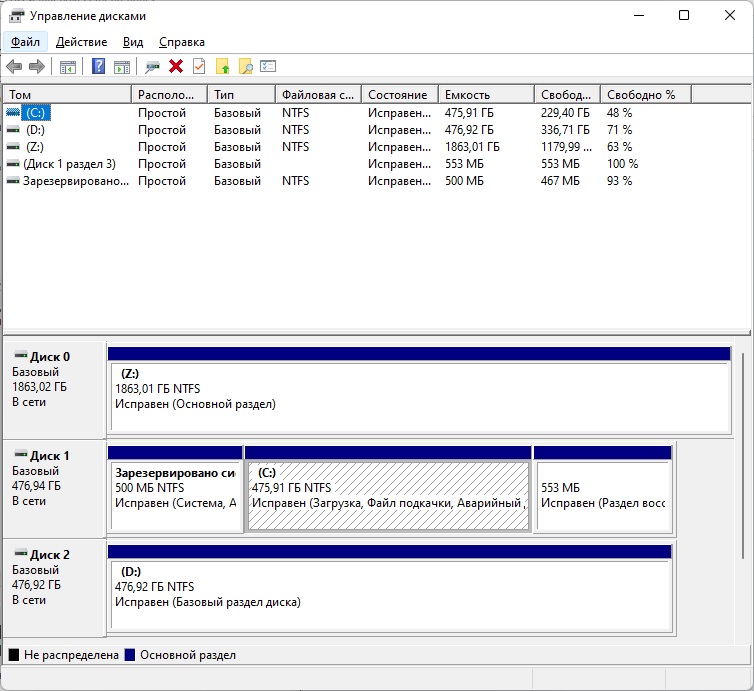Maximize the Управление дисками window
The width and height of the screenshot is (754, 691).
684,15
